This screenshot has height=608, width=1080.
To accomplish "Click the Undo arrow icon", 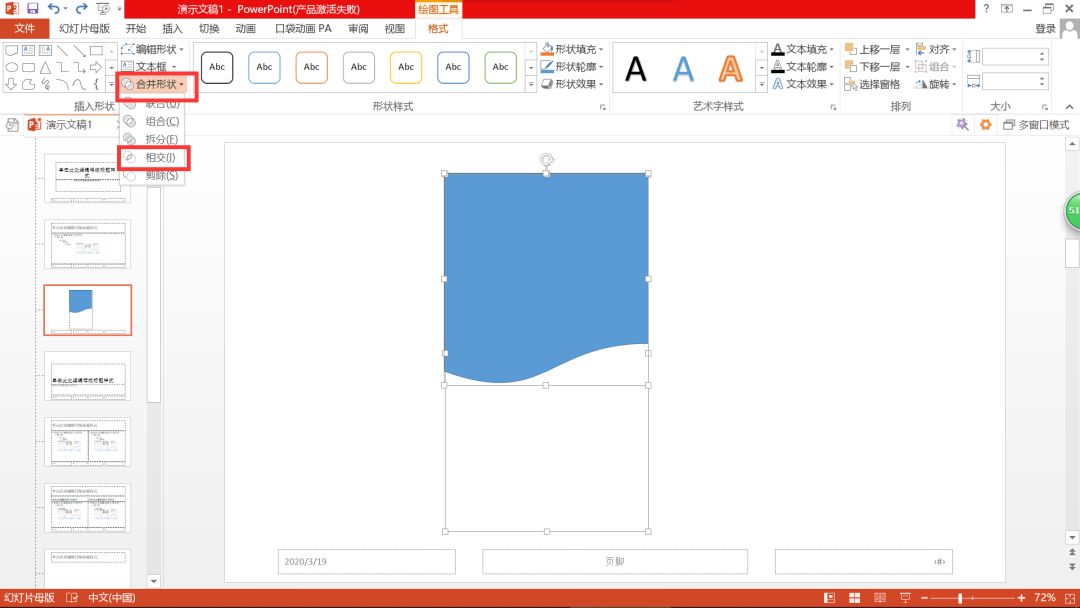I will [x=55, y=9].
